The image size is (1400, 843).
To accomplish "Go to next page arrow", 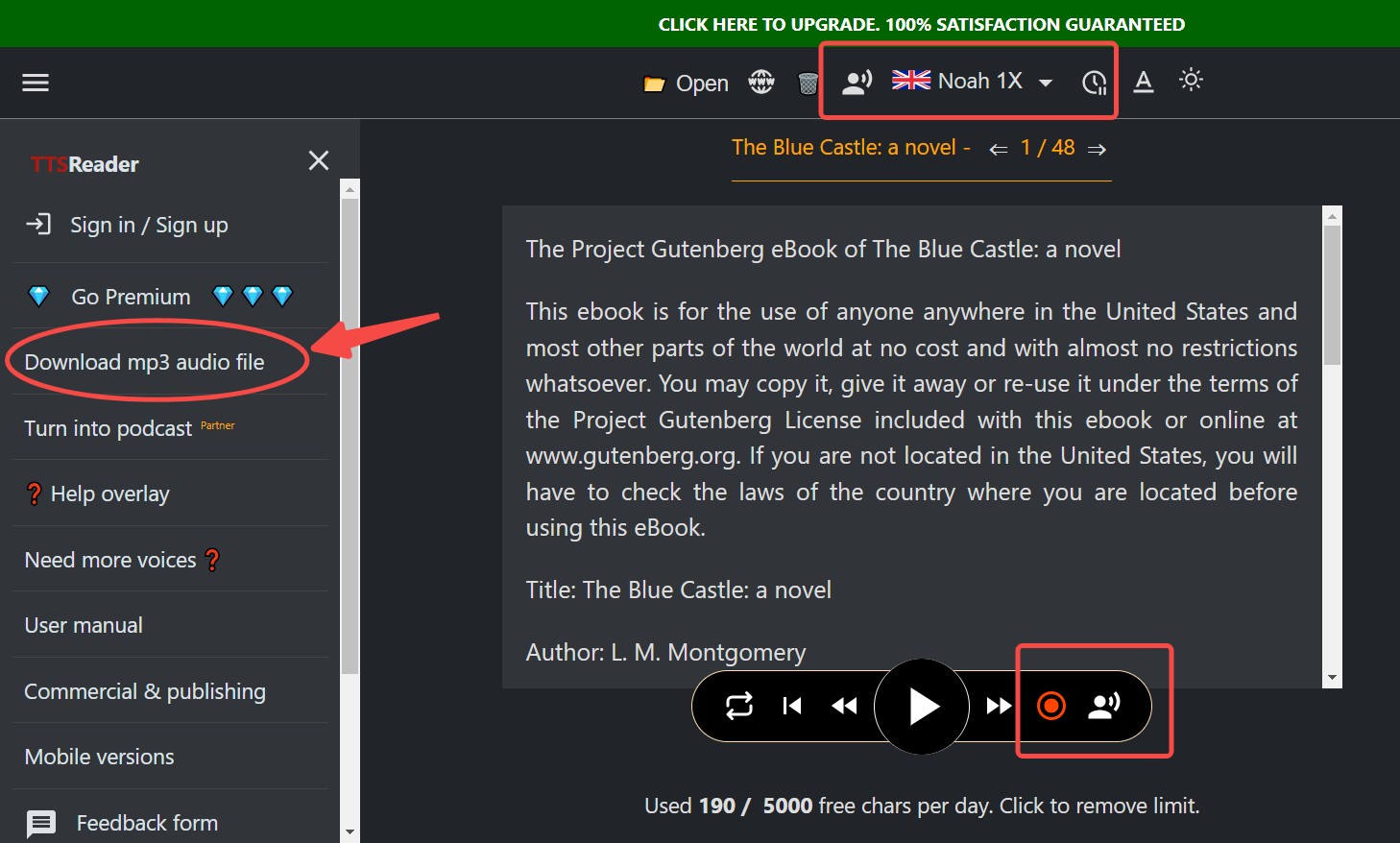I will pos(1097,149).
